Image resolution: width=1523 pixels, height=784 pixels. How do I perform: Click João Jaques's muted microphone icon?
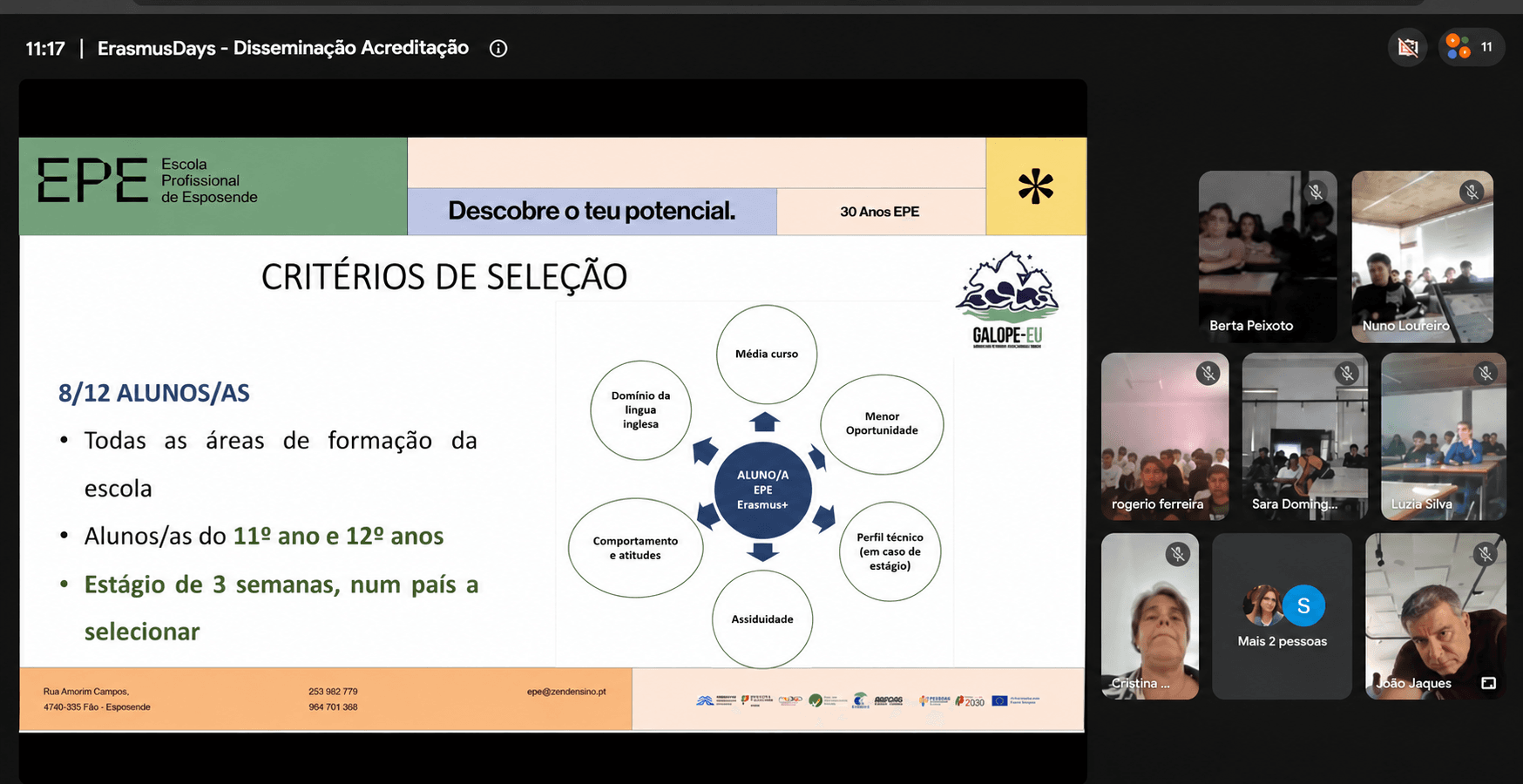(1486, 554)
